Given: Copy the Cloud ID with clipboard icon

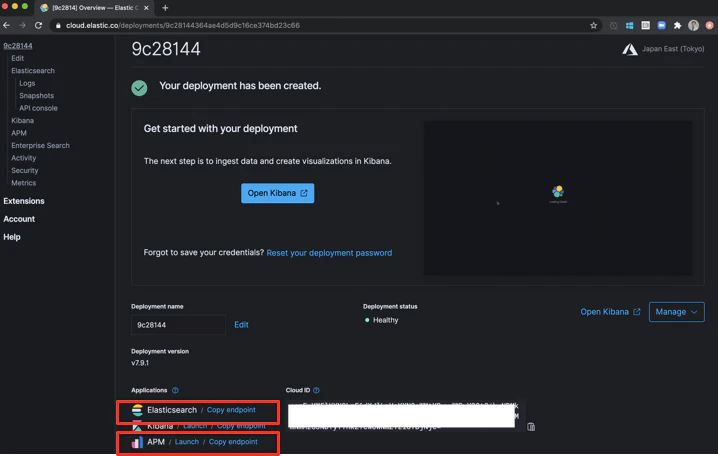Looking at the screenshot, I should tap(531, 427).
